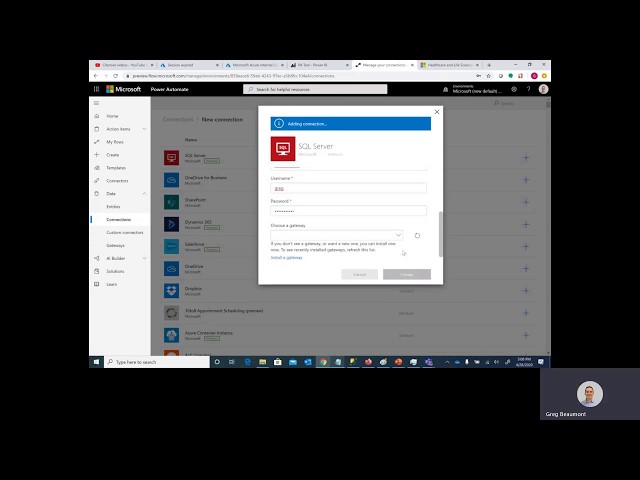Refresh the gateway list icon
Viewport: 640px width, 480px height.
click(x=417, y=236)
